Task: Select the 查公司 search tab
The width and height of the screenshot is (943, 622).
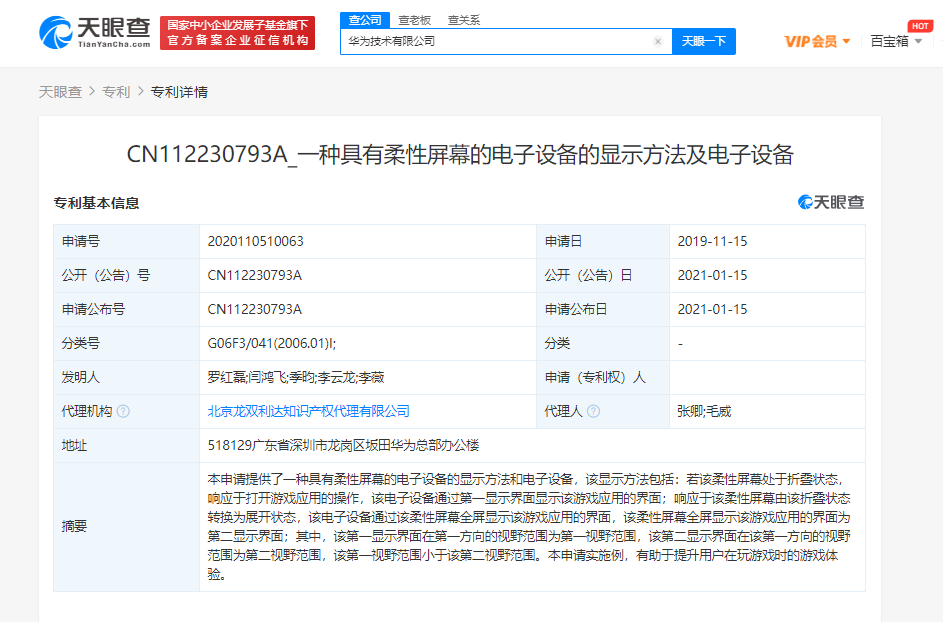Action: (362, 19)
